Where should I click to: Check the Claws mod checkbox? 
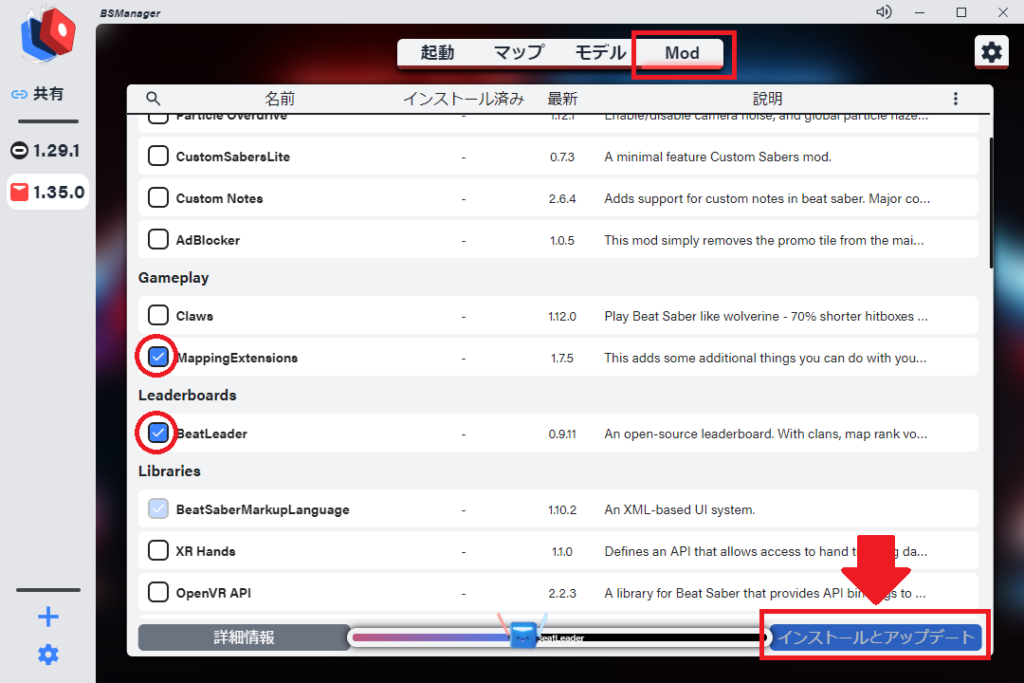158,315
